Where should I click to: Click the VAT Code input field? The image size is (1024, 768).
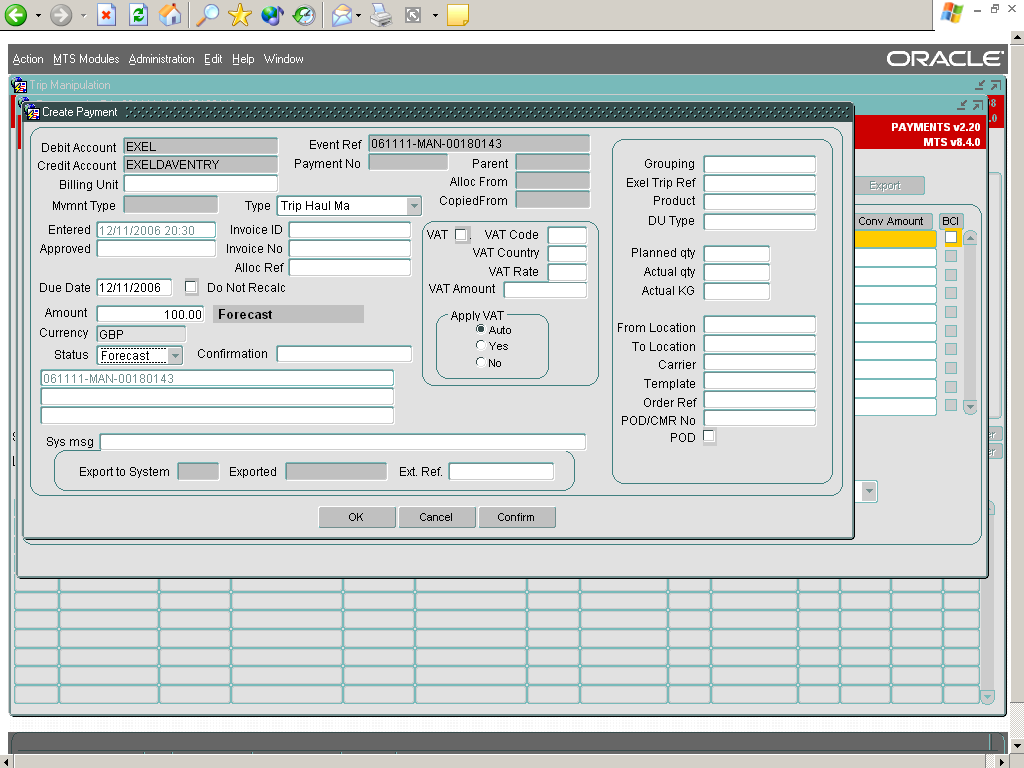click(x=568, y=235)
